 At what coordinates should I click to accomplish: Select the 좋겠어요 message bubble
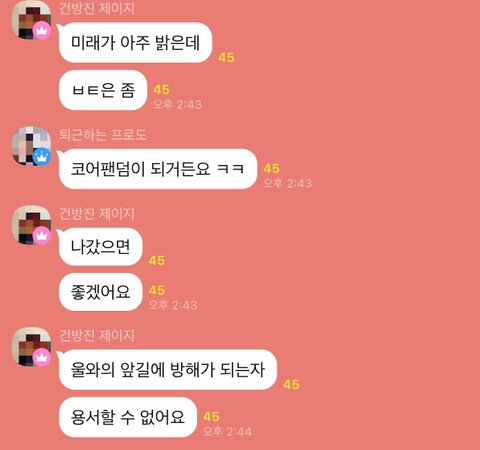coord(101,292)
